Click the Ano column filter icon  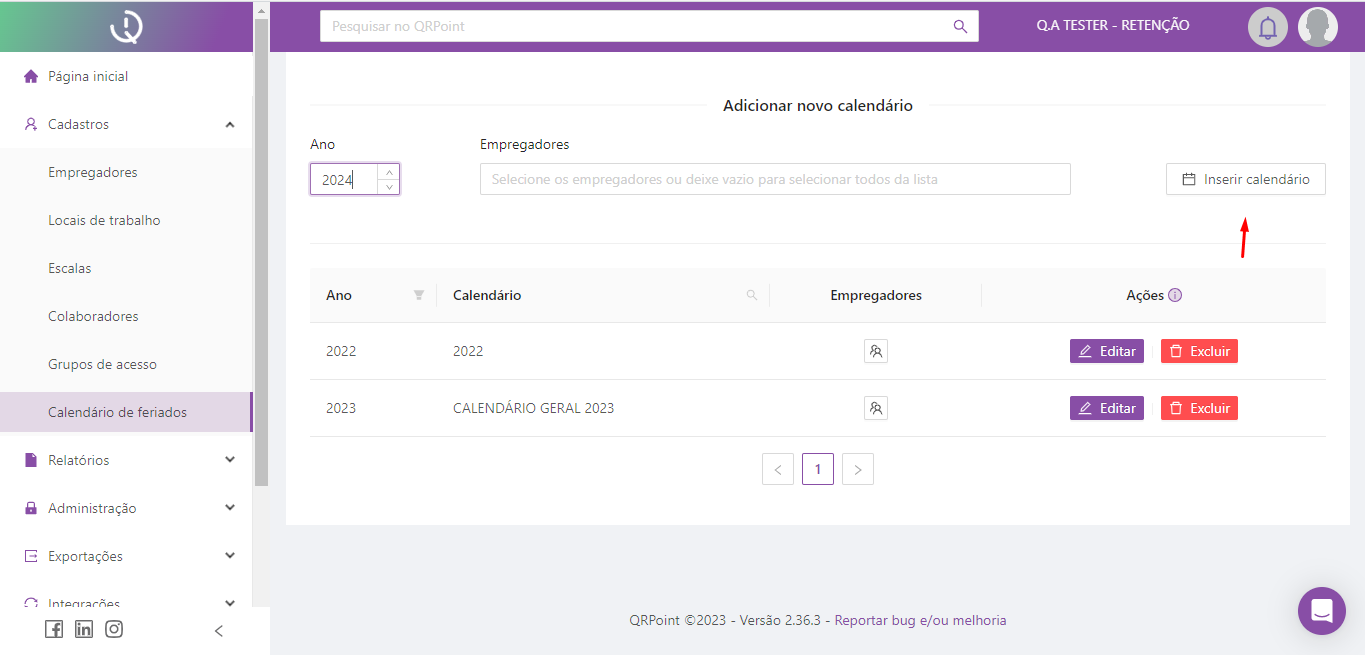[x=419, y=295]
